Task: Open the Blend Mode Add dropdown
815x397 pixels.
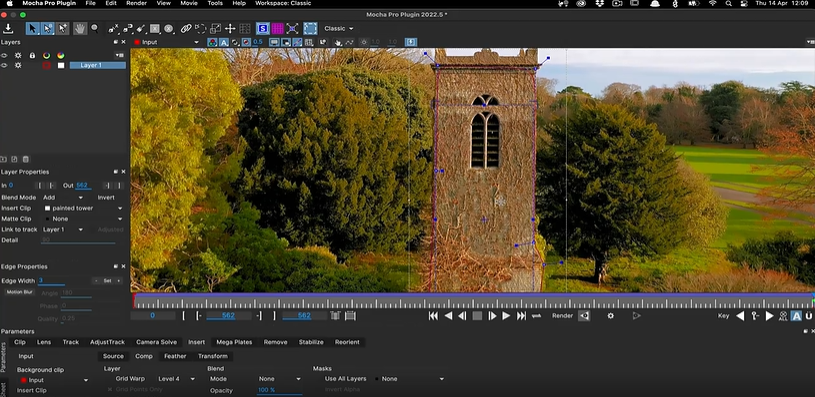Action: [63, 197]
